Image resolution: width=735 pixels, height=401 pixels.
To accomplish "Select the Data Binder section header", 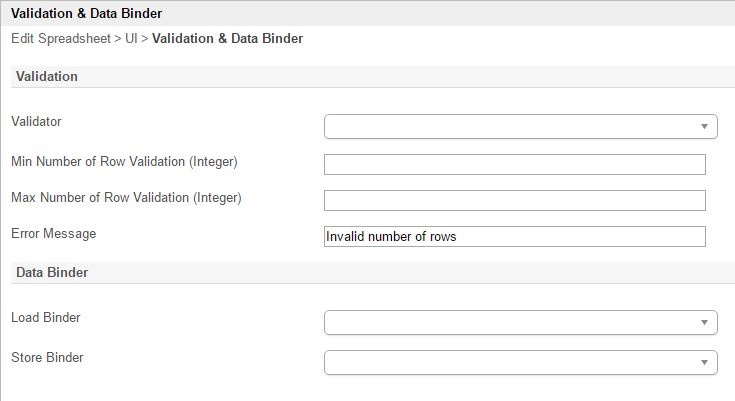I will [x=52, y=272].
